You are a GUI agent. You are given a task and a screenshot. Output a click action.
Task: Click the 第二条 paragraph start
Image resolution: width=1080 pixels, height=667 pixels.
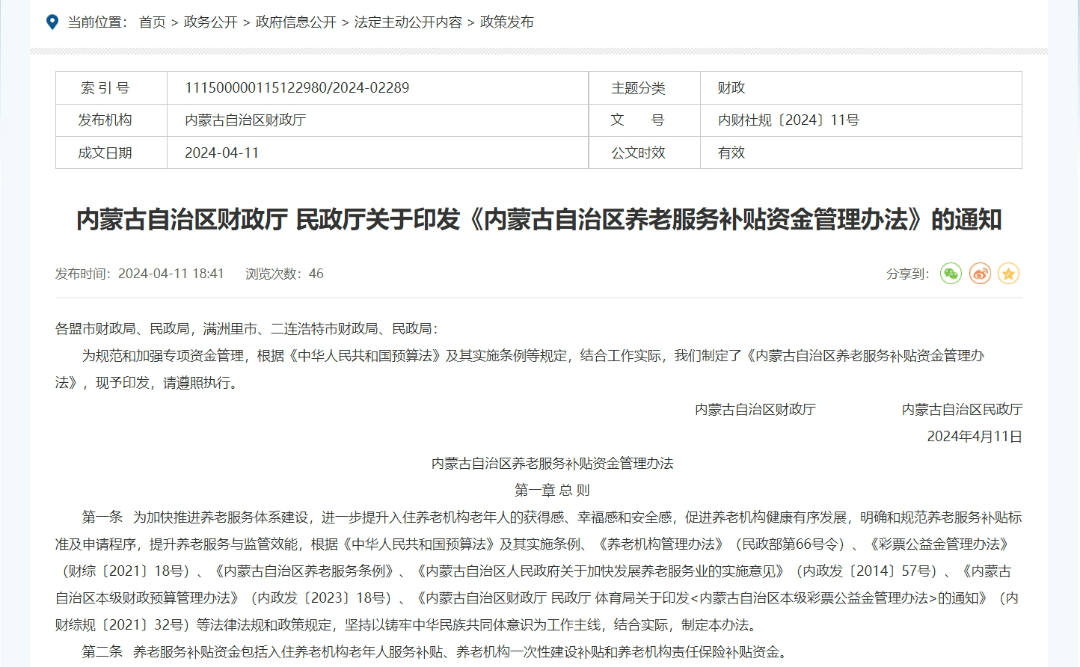(103, 651)
